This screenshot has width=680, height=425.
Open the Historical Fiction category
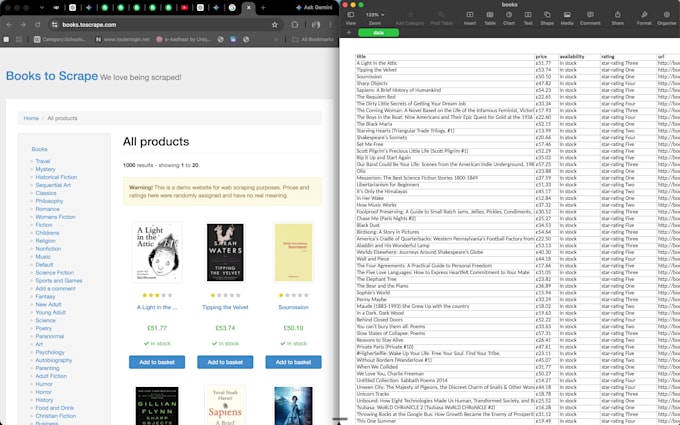click(56, 177)
